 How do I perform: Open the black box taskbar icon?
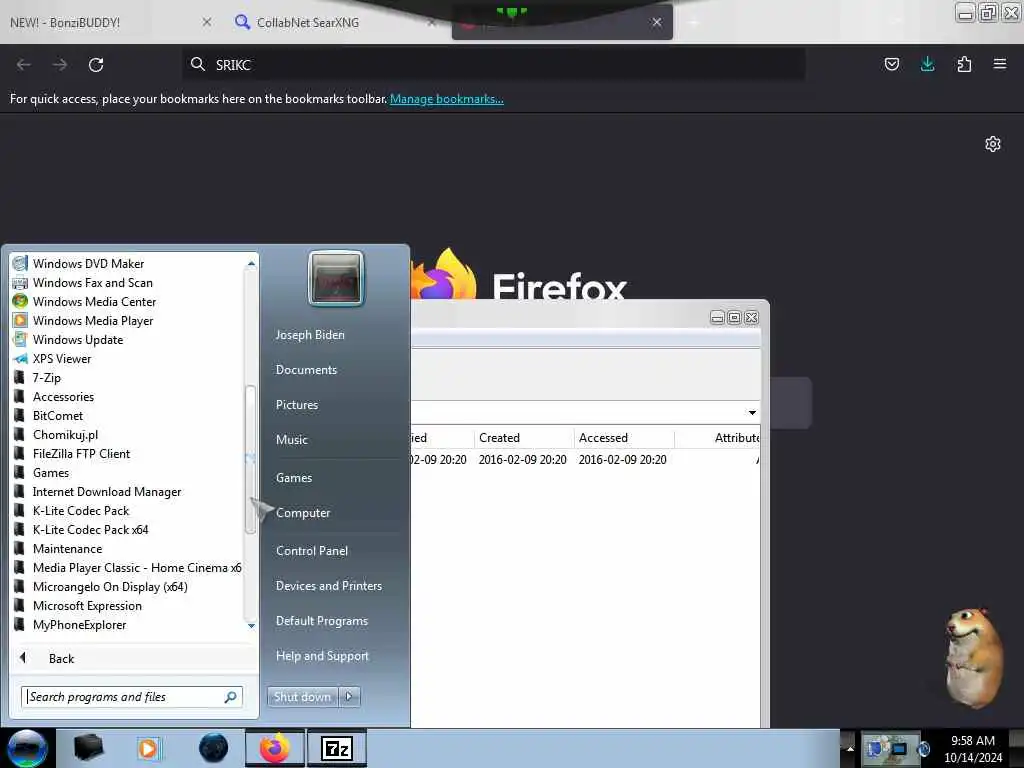coord(89,748)
